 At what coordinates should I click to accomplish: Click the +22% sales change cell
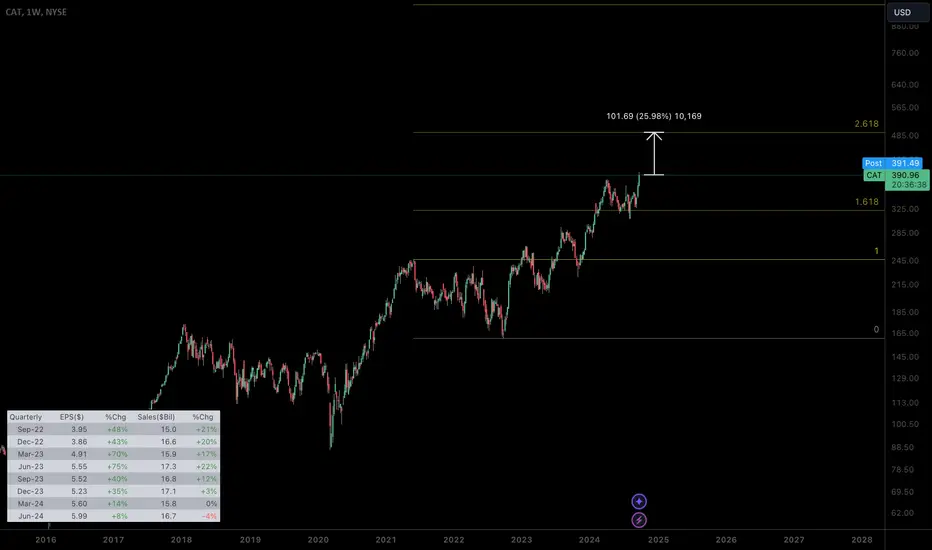[207, 467]
